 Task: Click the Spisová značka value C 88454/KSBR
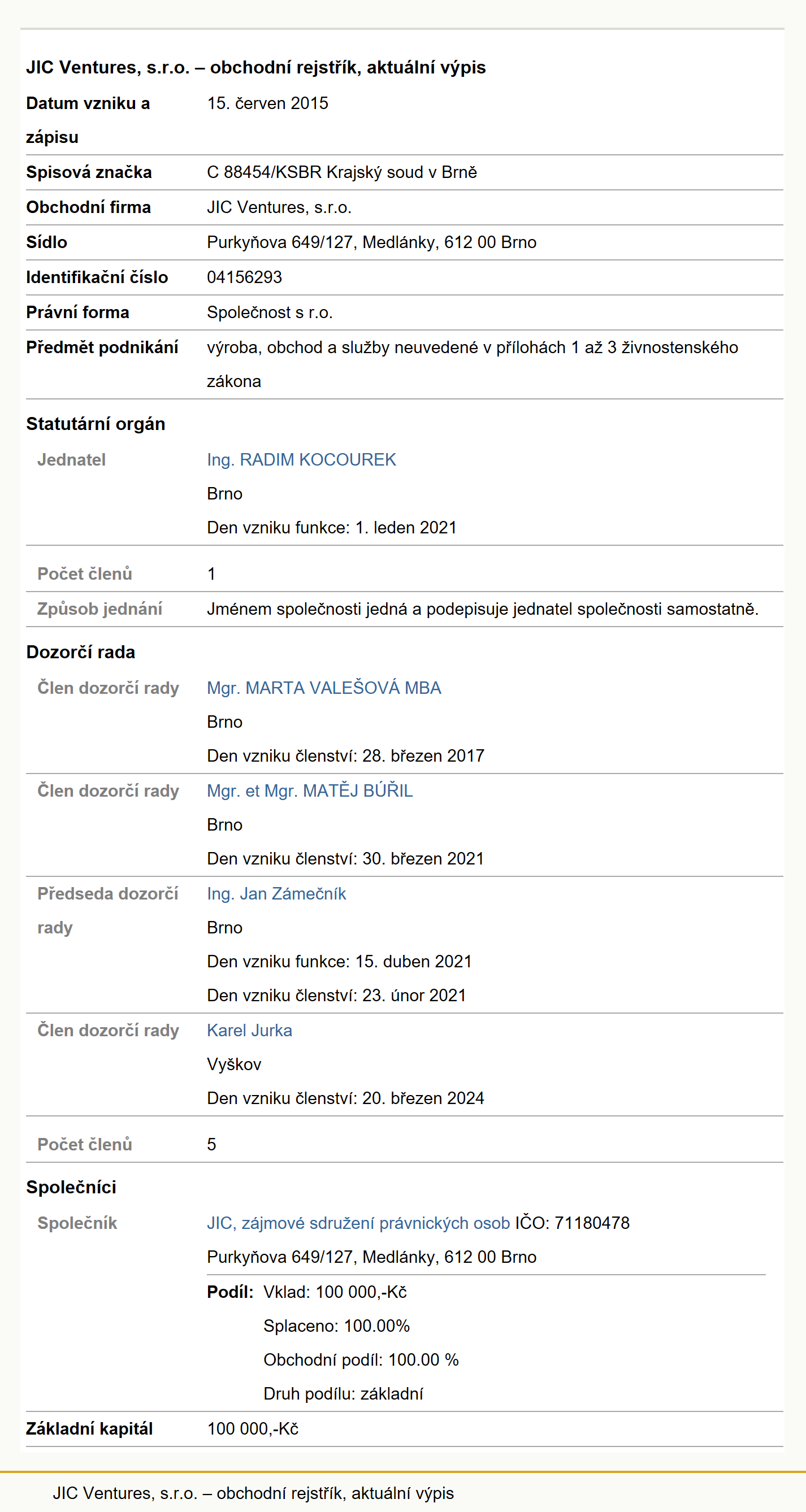coord(341,172)
